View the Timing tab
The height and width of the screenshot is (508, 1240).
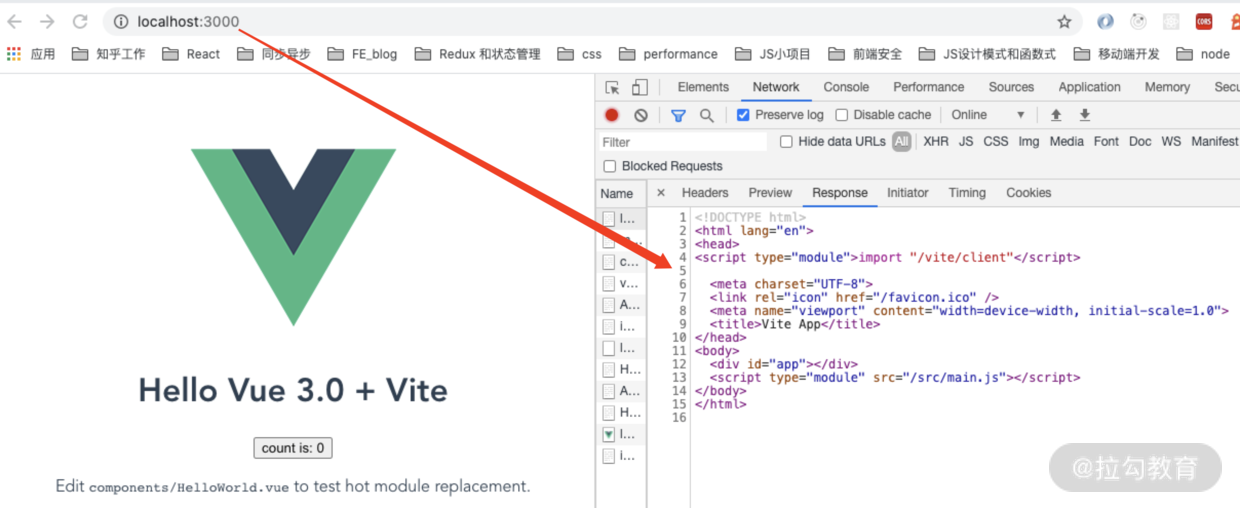(967, 193)
